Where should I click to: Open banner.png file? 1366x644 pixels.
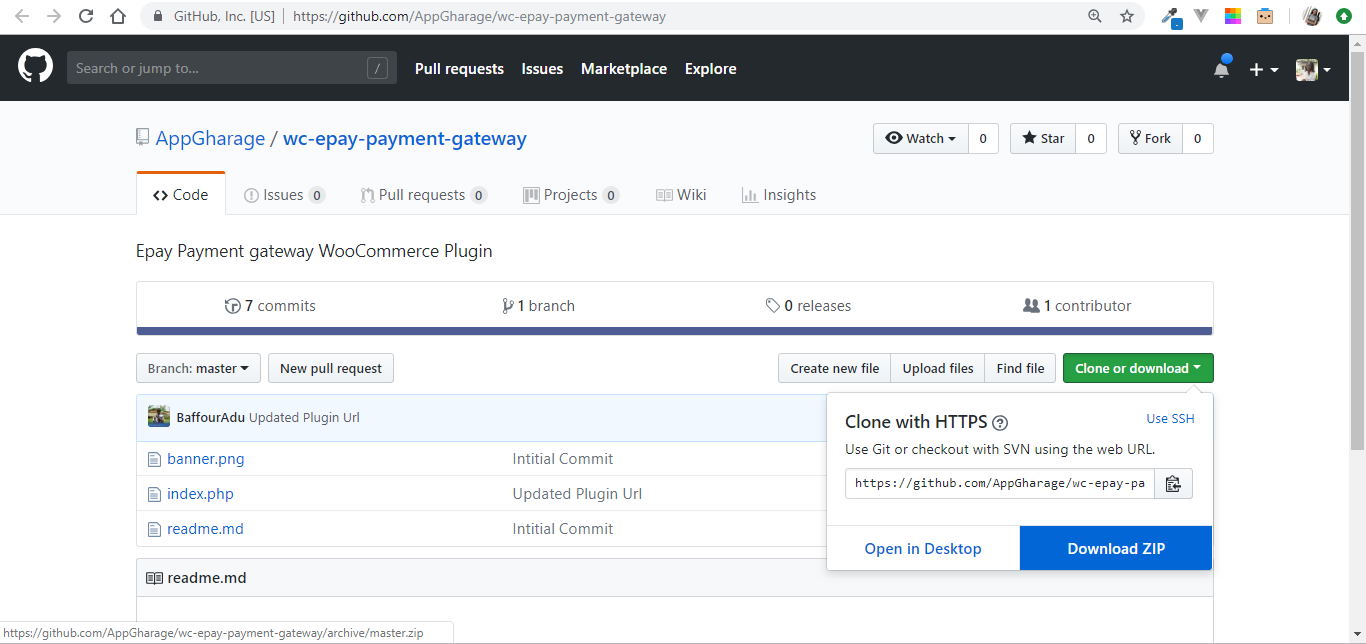pos(206,459)
